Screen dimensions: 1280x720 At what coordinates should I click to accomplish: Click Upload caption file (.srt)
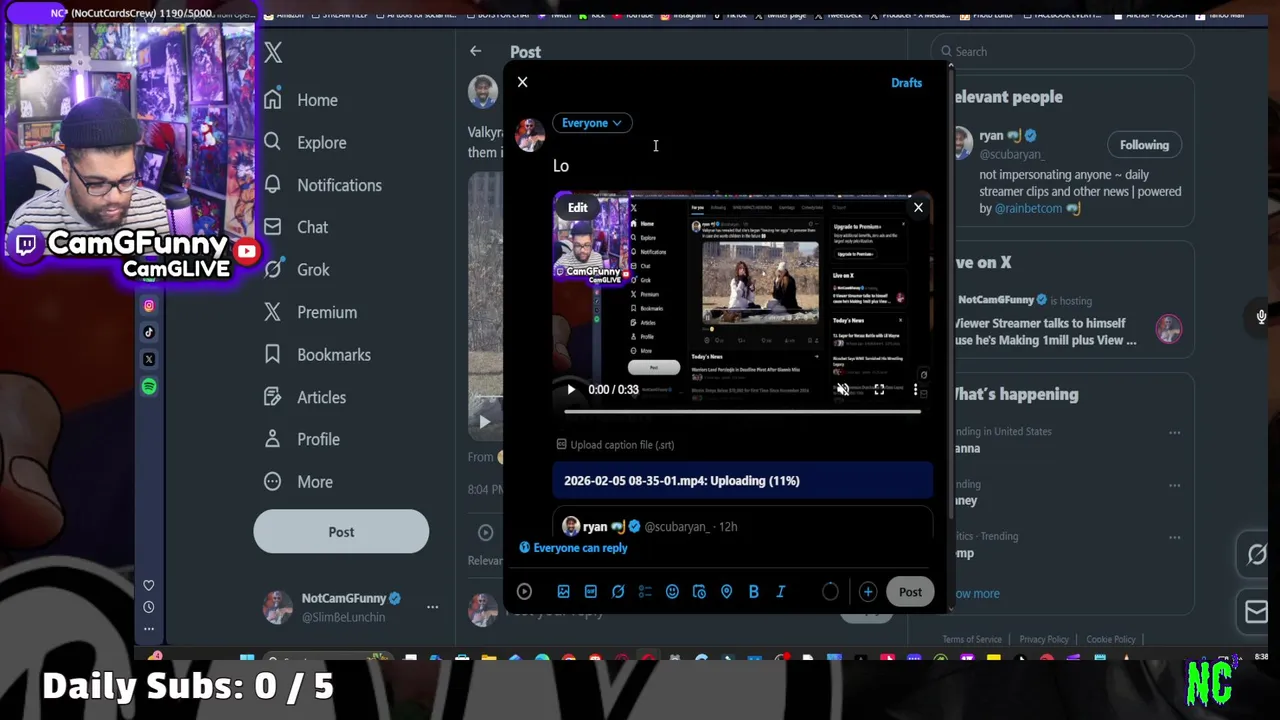tap(615, 445)
